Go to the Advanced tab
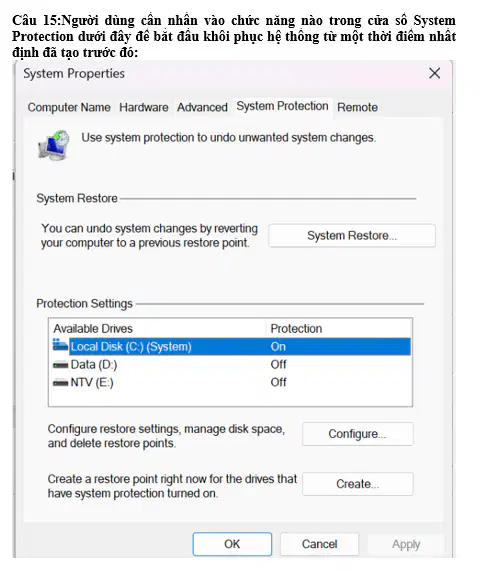Viewport: 485px width, 570px height. pyautogui.click(x=202, y=107)
